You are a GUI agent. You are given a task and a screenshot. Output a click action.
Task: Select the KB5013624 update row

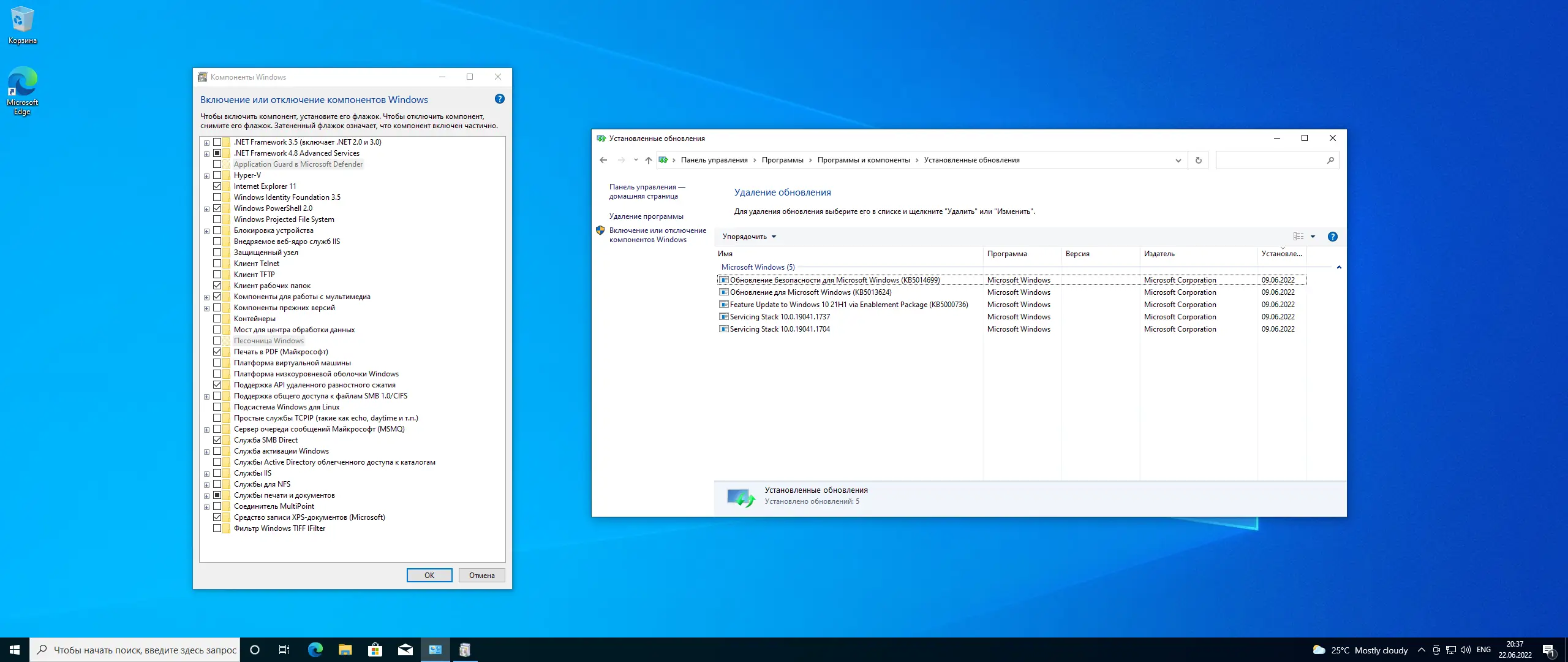tap(810, 292)
